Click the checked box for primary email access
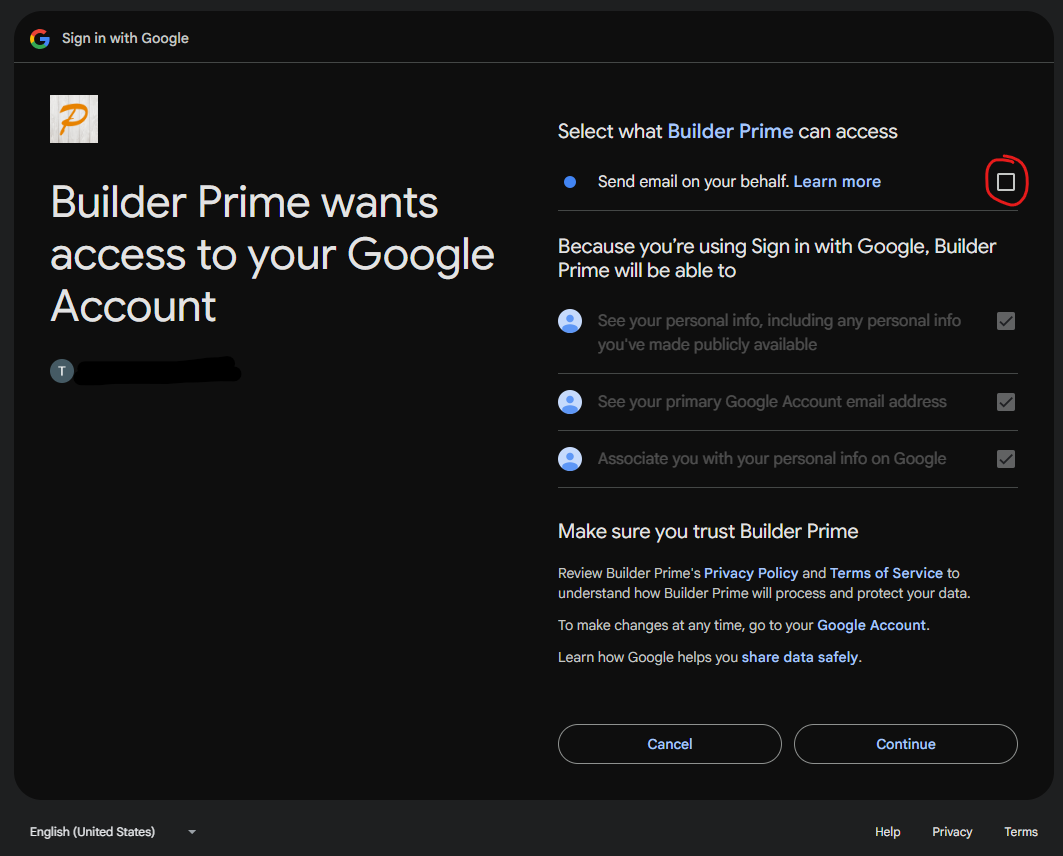The image size is (1063, 856). 1006,401
